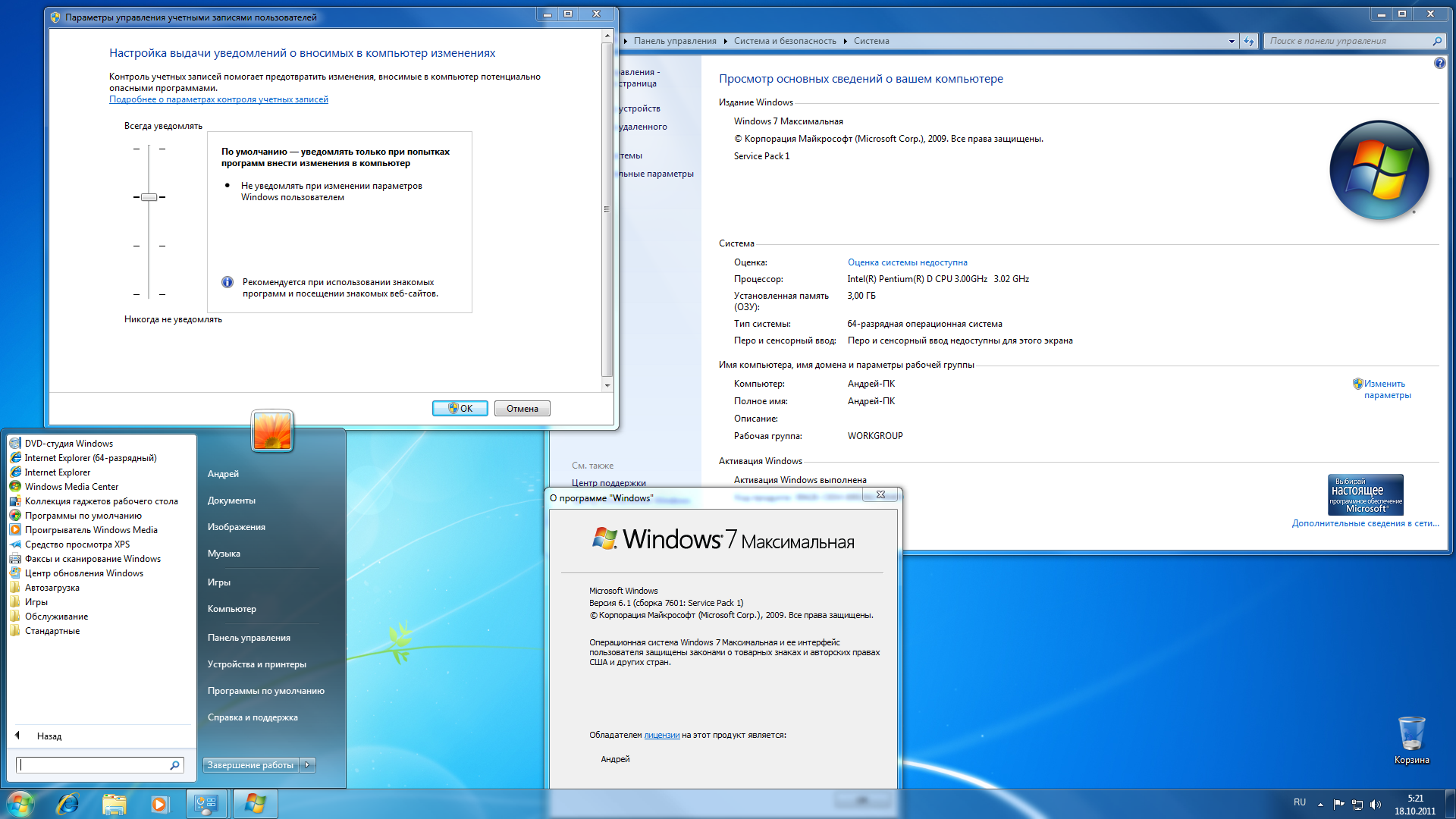Open Internet Explorer from taskbar
1456x819 pixels.
(67, 804)
